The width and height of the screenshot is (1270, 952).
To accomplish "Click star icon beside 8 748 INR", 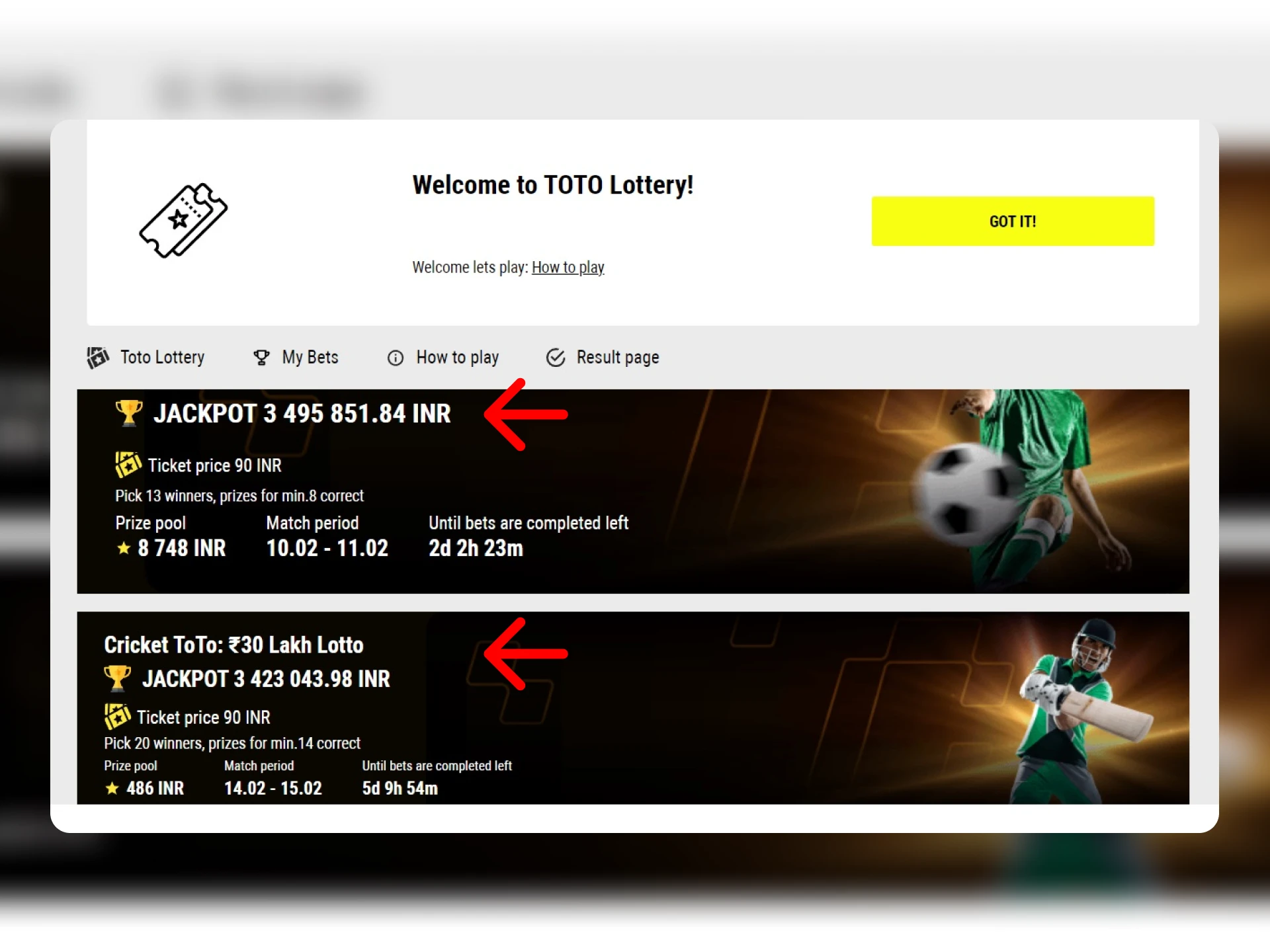I will [x=124, y=548].
